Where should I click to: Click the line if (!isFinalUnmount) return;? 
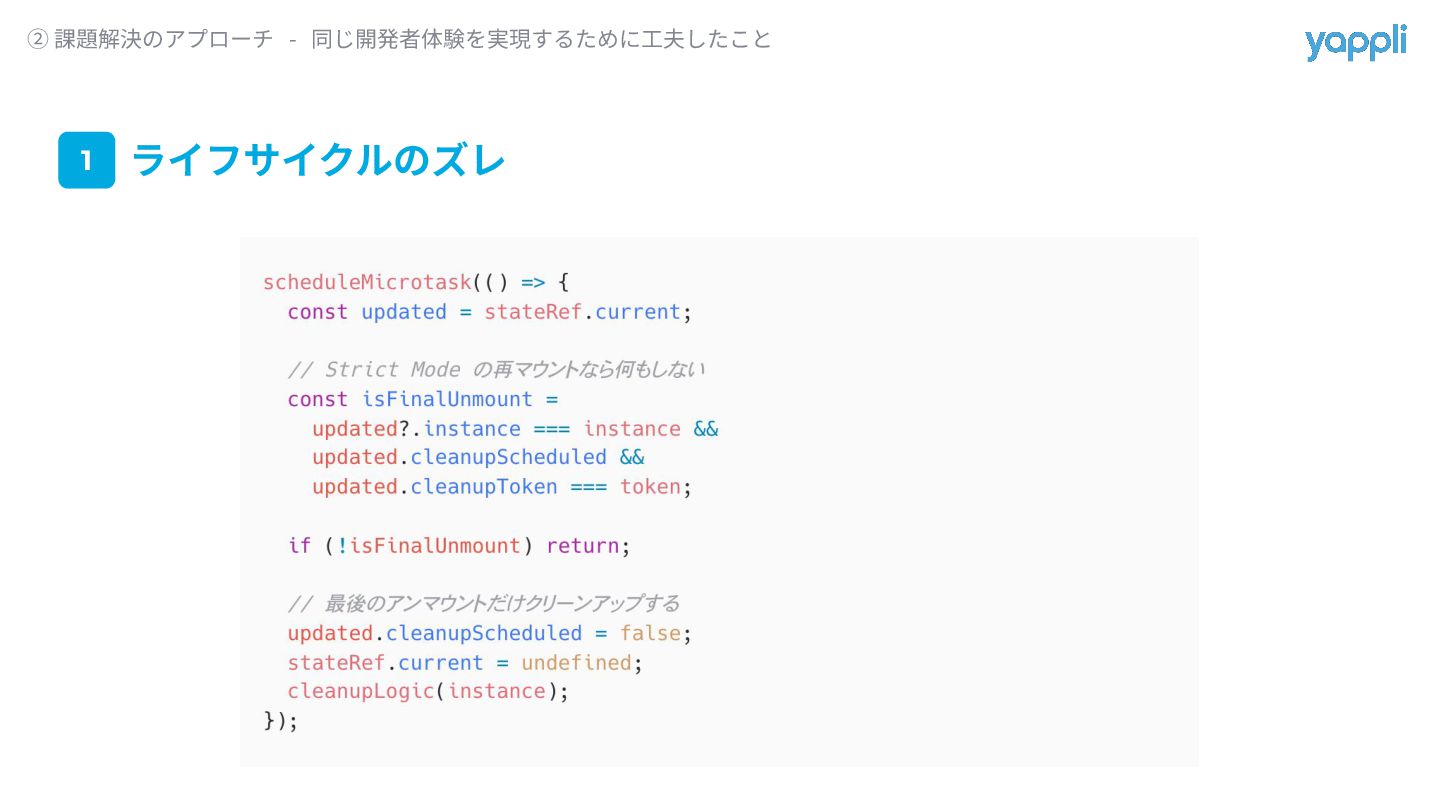[x=460, y=546]
